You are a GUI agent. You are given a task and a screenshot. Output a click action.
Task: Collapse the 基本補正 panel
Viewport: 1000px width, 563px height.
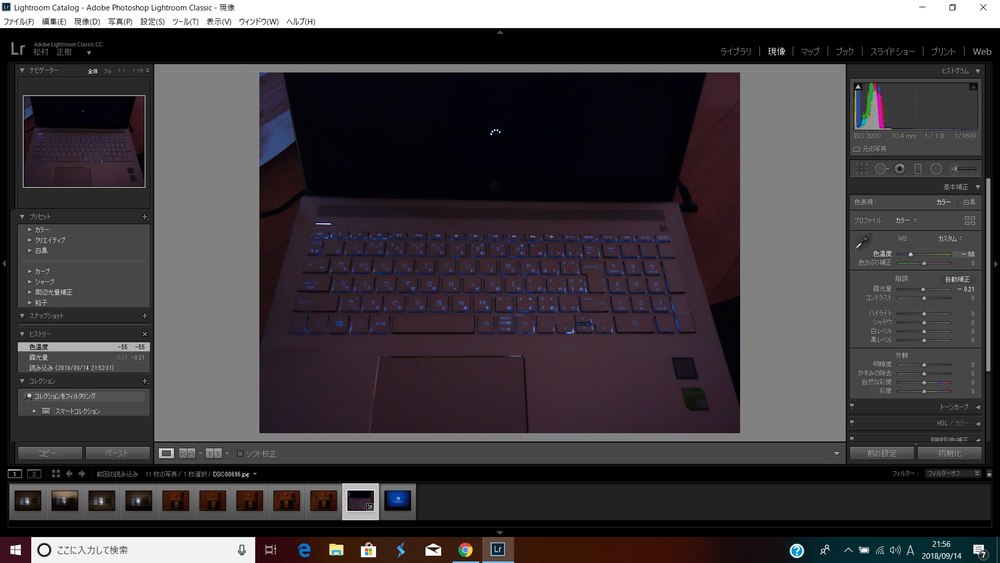click(978, 187)
